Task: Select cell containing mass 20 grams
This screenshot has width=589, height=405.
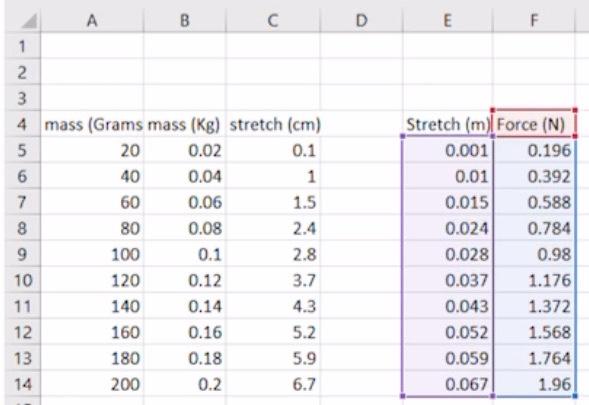Action: coord(92,150)
